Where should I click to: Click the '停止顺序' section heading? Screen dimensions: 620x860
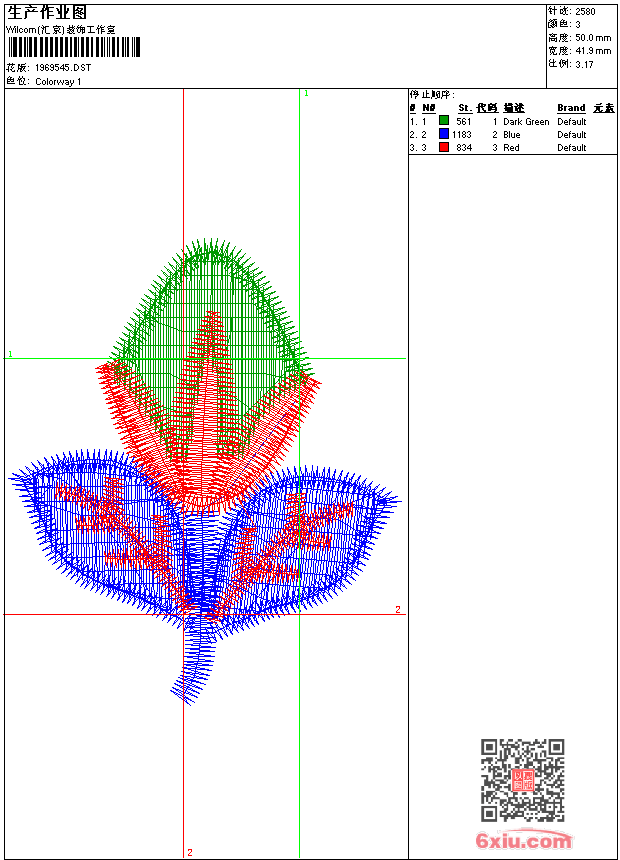click(x=432, y=94)
